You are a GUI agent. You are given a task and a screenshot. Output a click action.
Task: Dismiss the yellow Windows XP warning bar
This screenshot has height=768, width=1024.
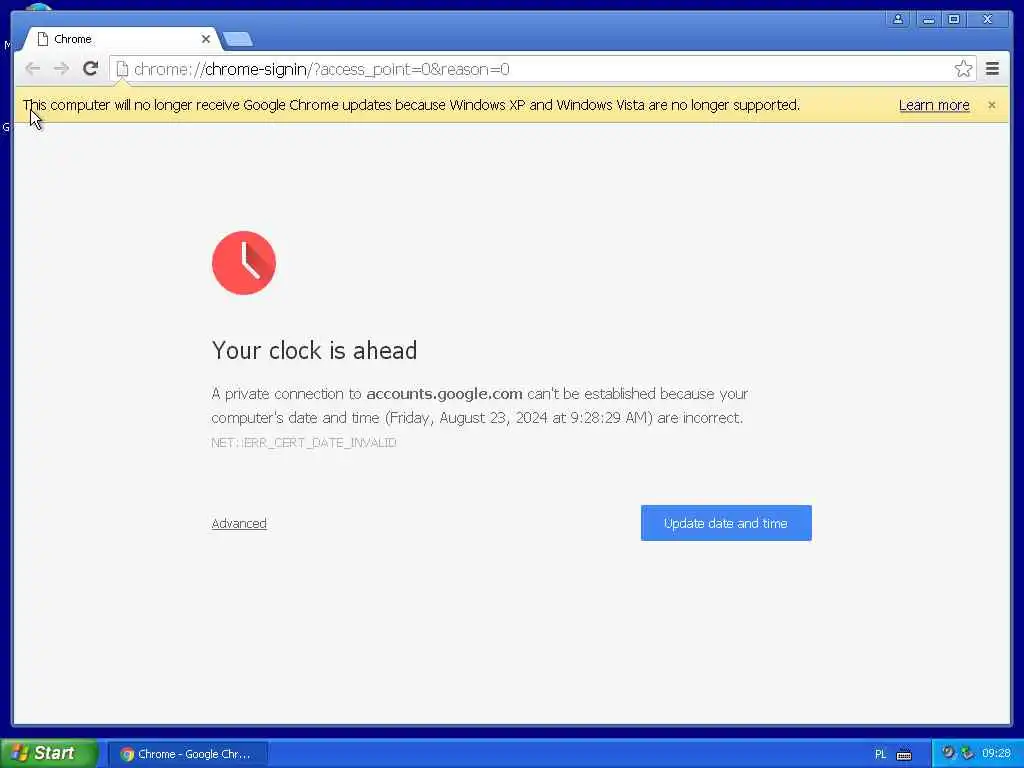tap(992, 105)
